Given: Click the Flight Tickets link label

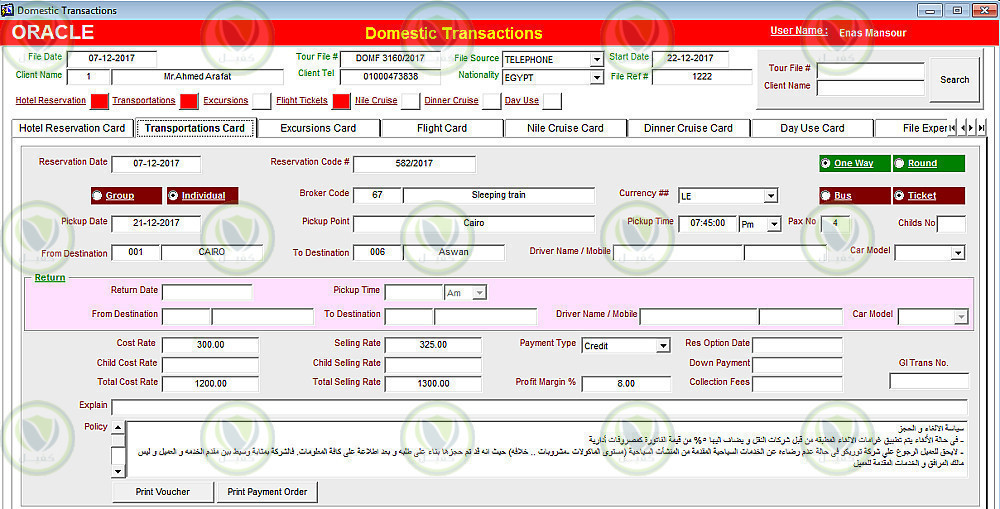Looking at the screenshot, I should pos(302,101).
